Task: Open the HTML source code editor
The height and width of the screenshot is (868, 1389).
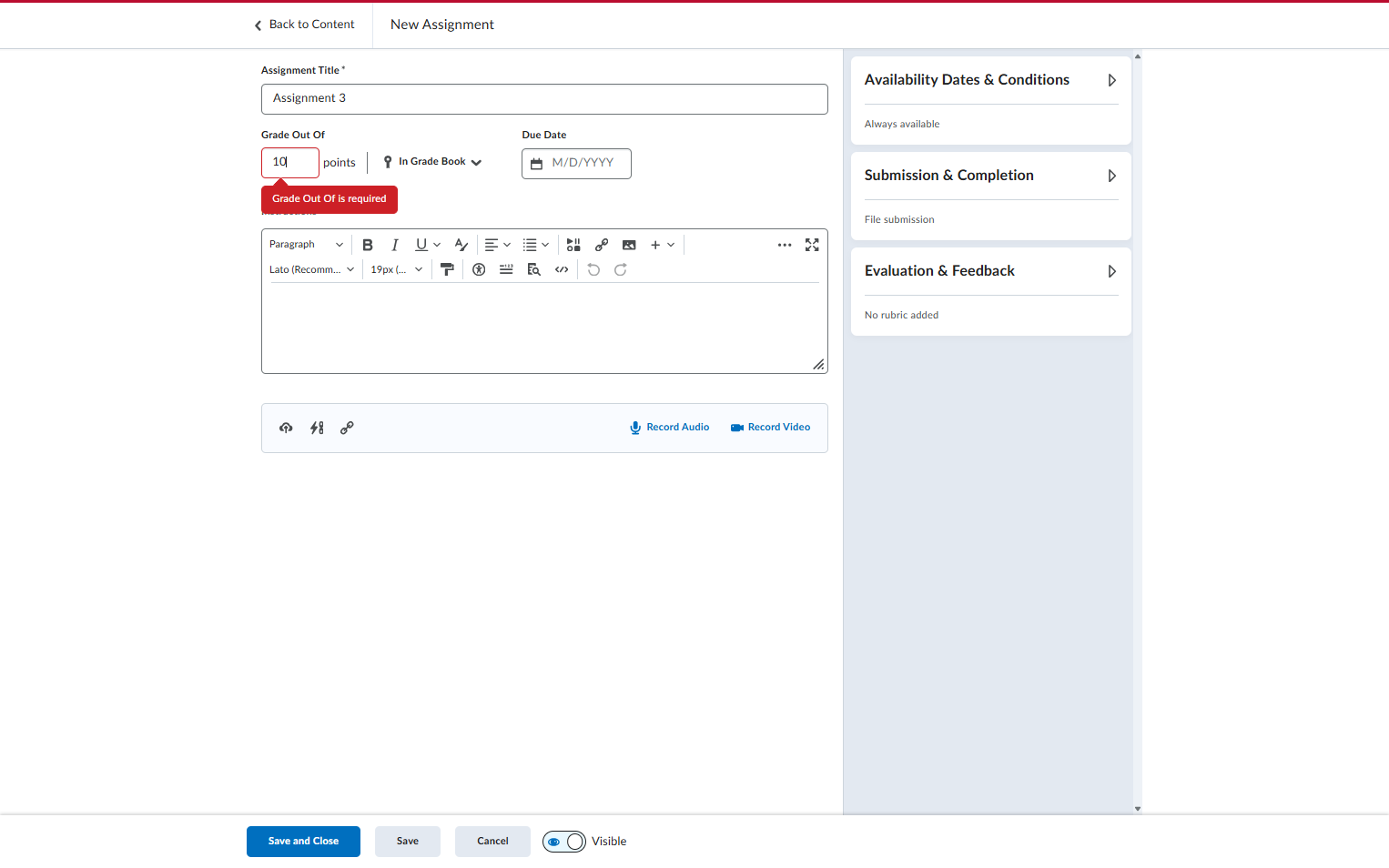Action: (x=562, y=269)
